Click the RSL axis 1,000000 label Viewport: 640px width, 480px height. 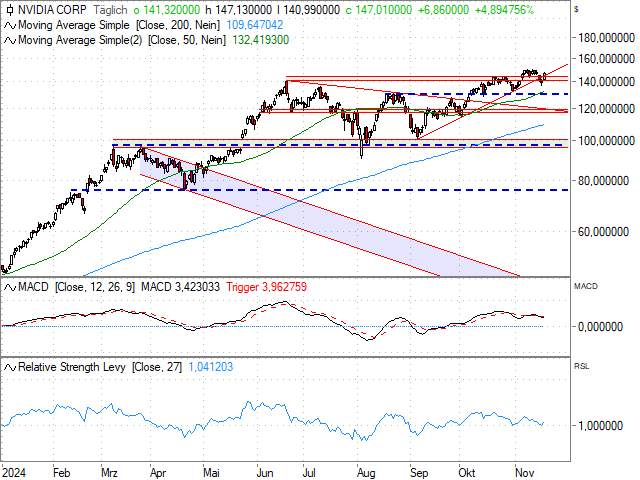[600, 426]
